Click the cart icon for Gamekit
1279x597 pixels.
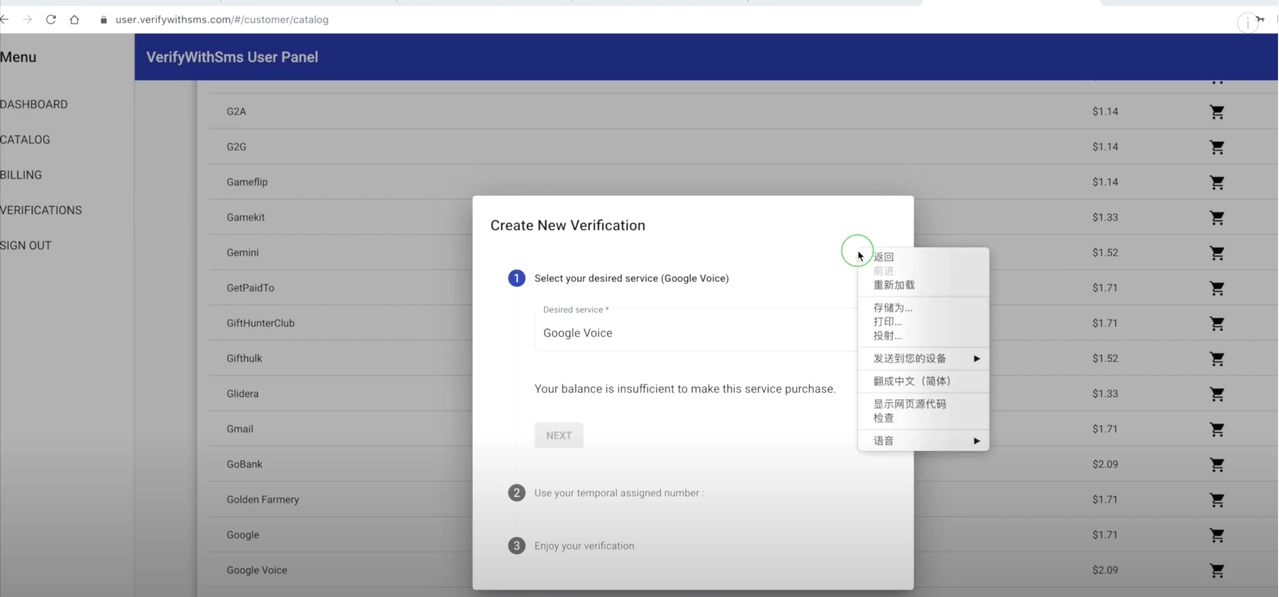click(1217, 218)
